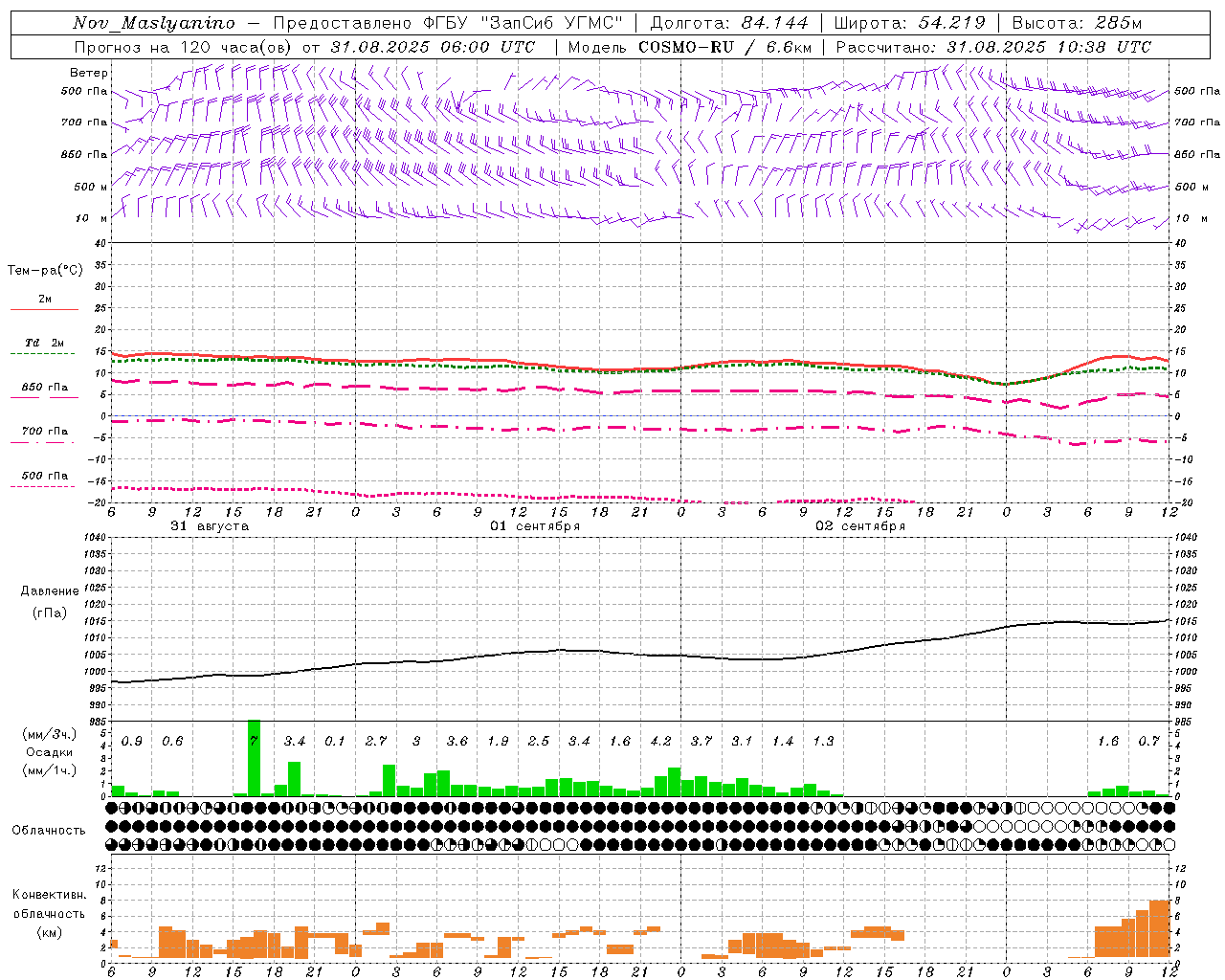Select the "Td 2м" dew point legend entry
Image resolution: width=1225 pixels, height=980 pixels.
44,343
